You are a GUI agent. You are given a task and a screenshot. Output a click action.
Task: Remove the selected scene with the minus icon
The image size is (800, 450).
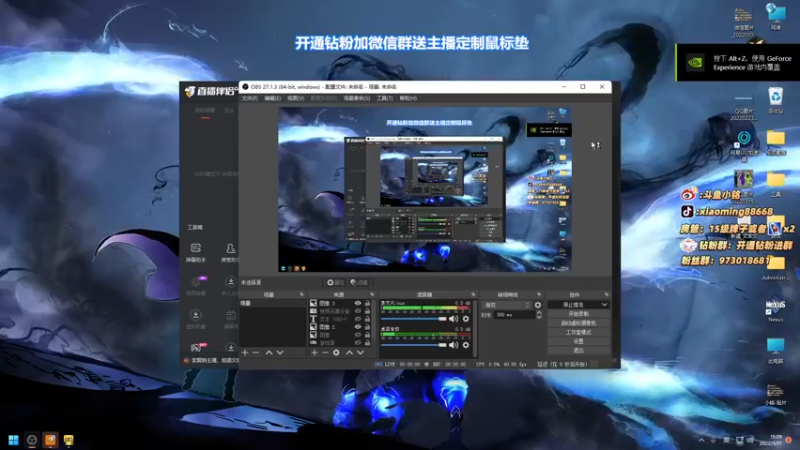click(256, 353)
